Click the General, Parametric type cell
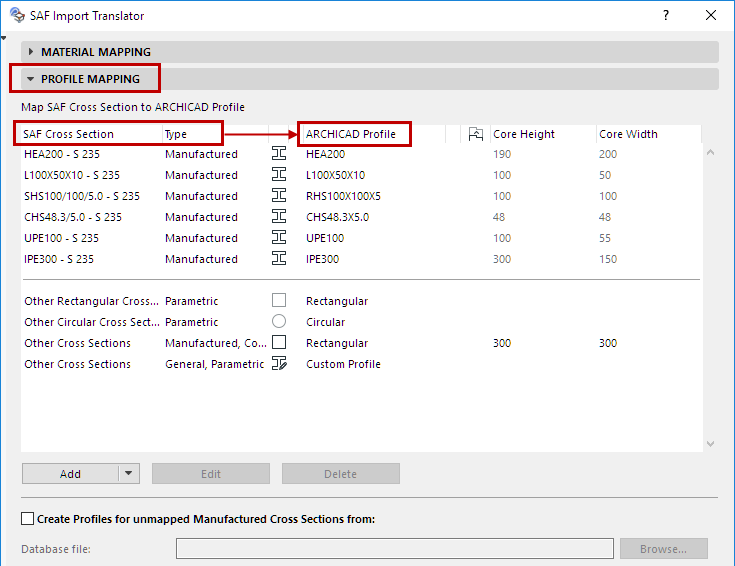Viewport: 735px width, 566px height. 214,364
